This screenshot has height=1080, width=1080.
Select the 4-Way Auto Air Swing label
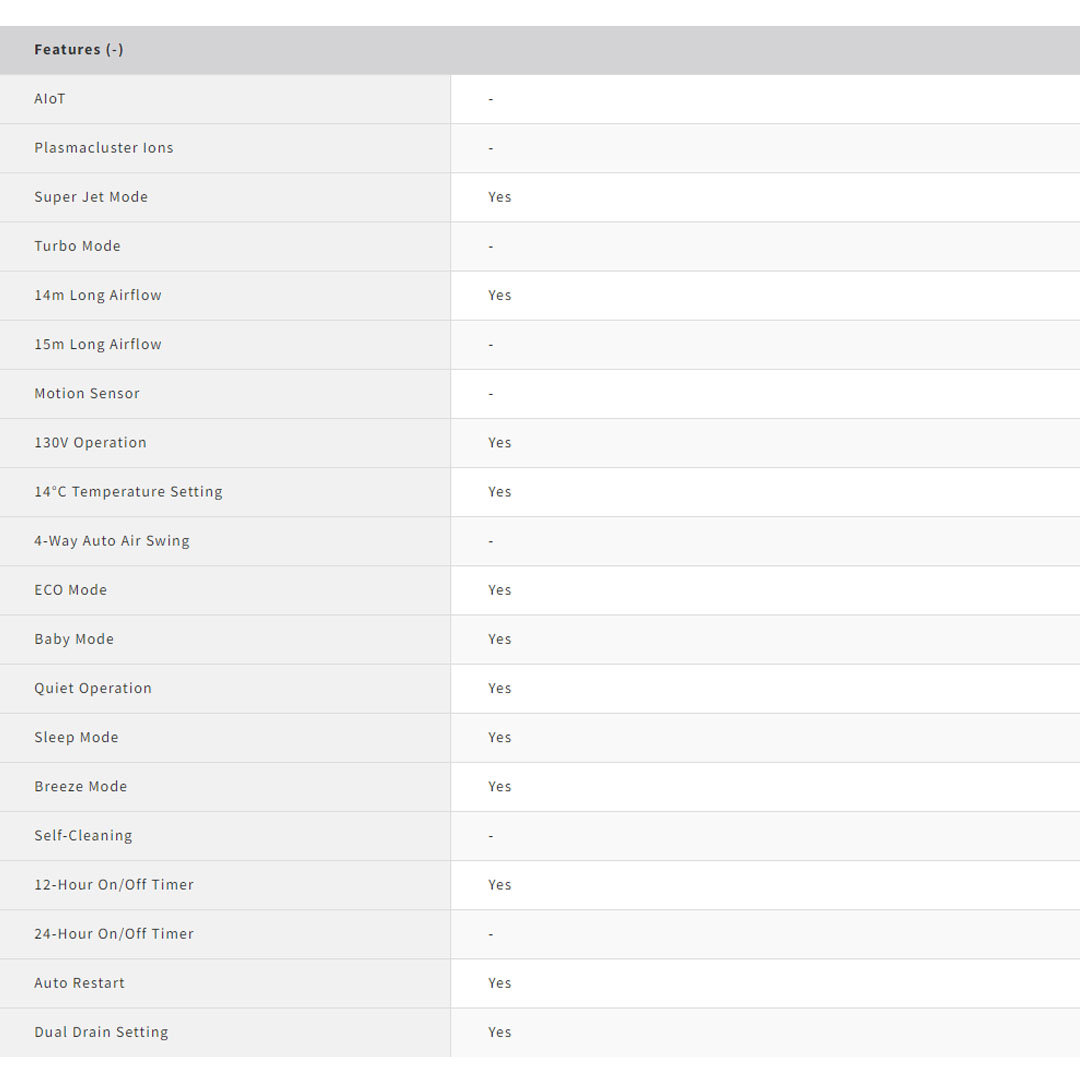coord(112,540)
